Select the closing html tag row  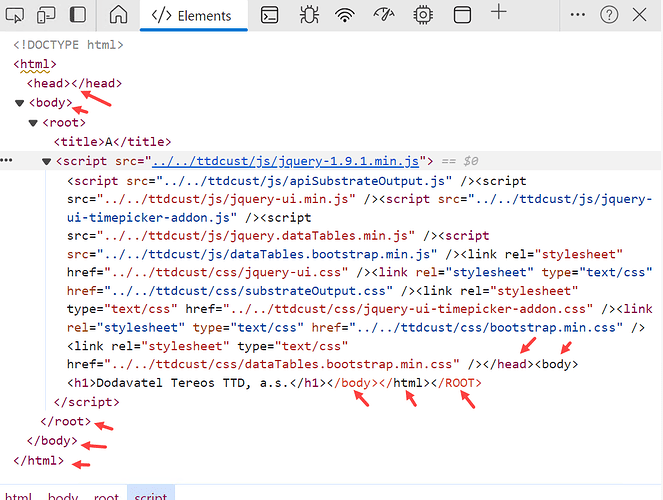(38, 460)
